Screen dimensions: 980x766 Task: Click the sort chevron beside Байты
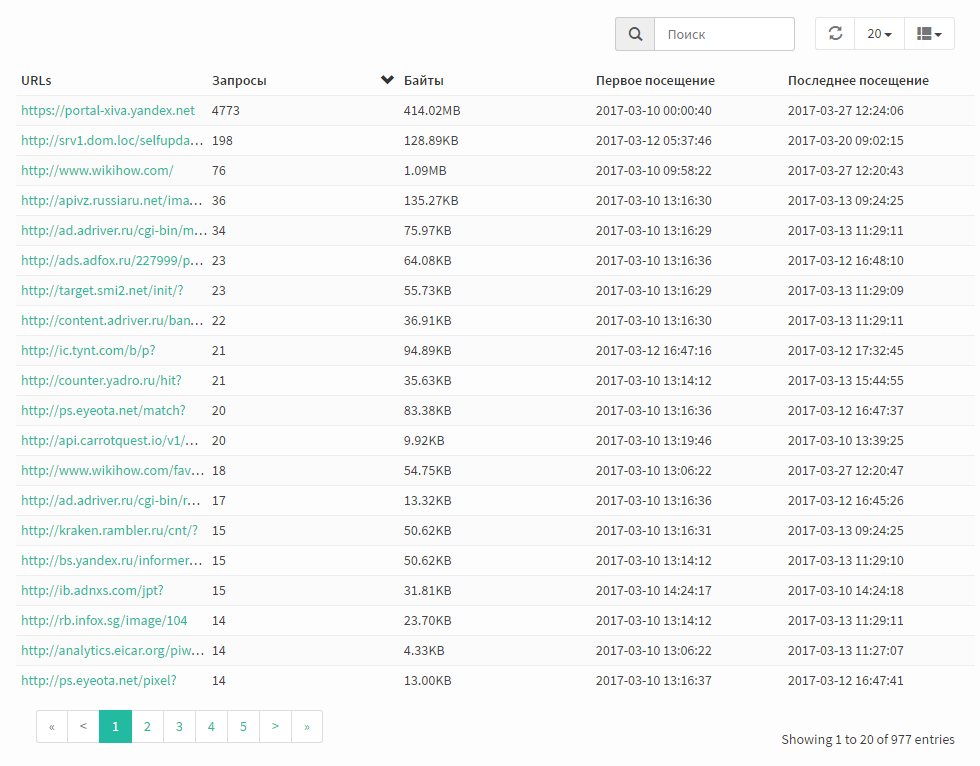point(388,79)
